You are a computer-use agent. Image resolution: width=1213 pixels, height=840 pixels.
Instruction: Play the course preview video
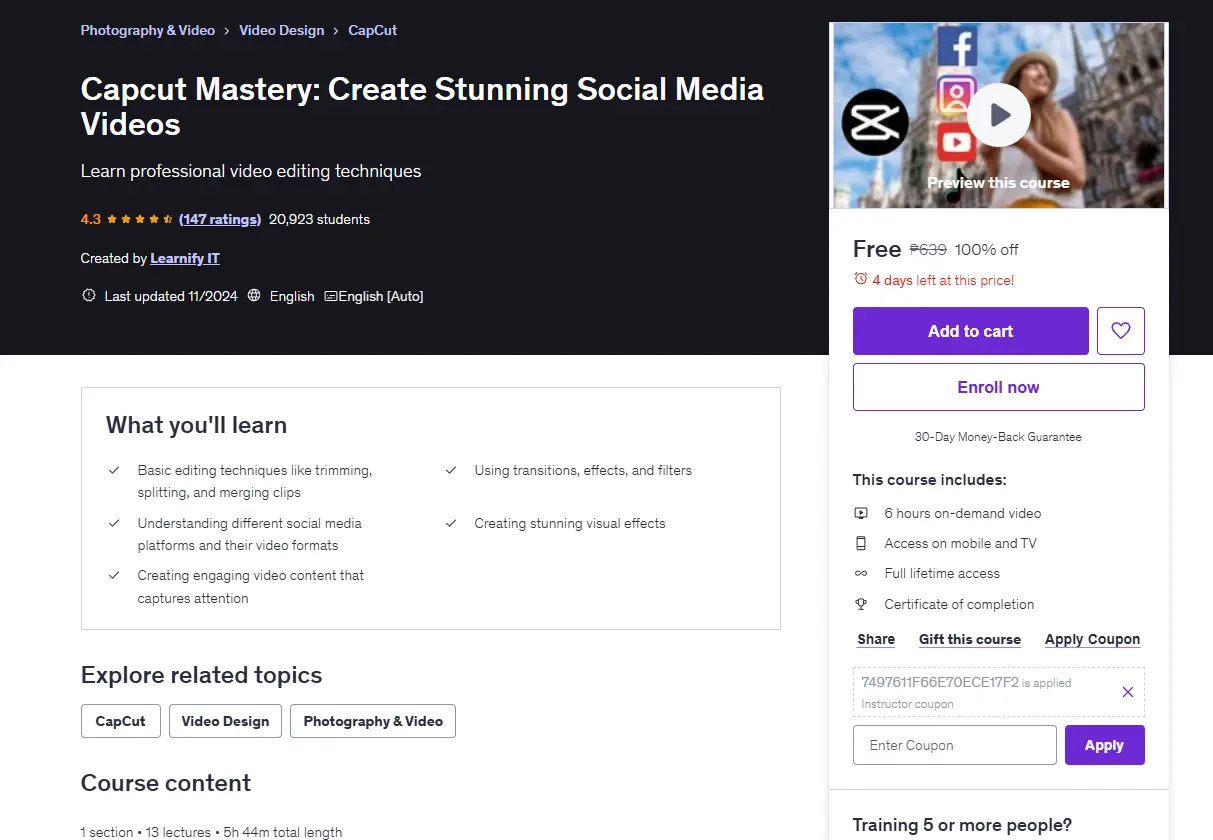998,115
